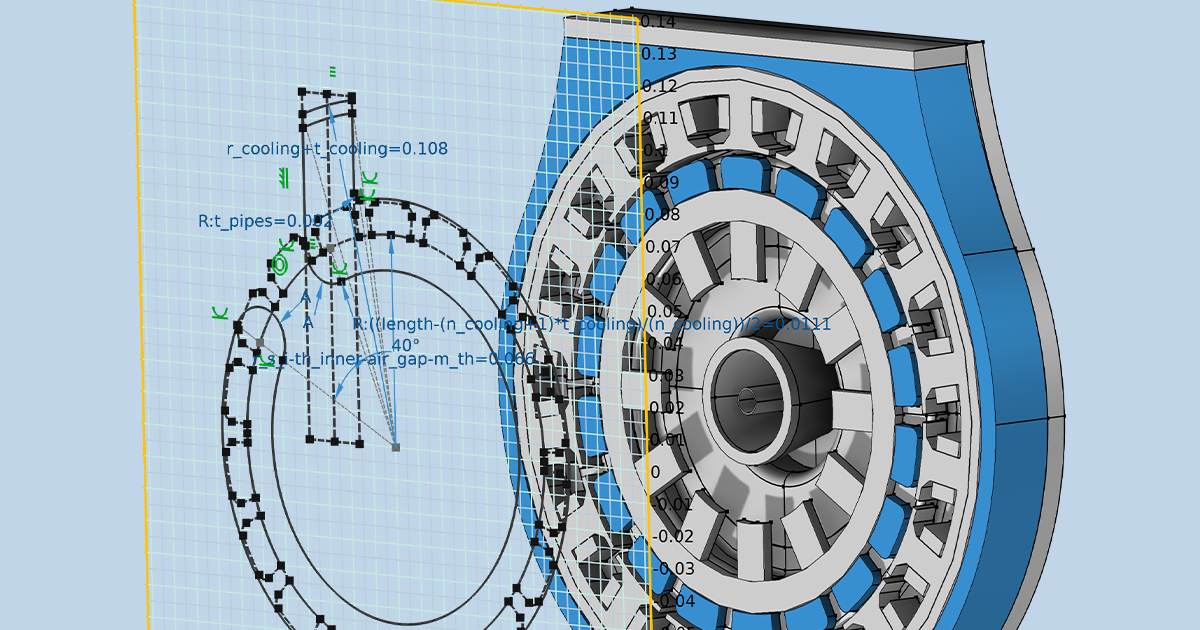The height and width of the screenshot is (630, 1200).
Task: Select the tangent constraint icon near the bottom-left arc
Action: click(x=220, y=314)
